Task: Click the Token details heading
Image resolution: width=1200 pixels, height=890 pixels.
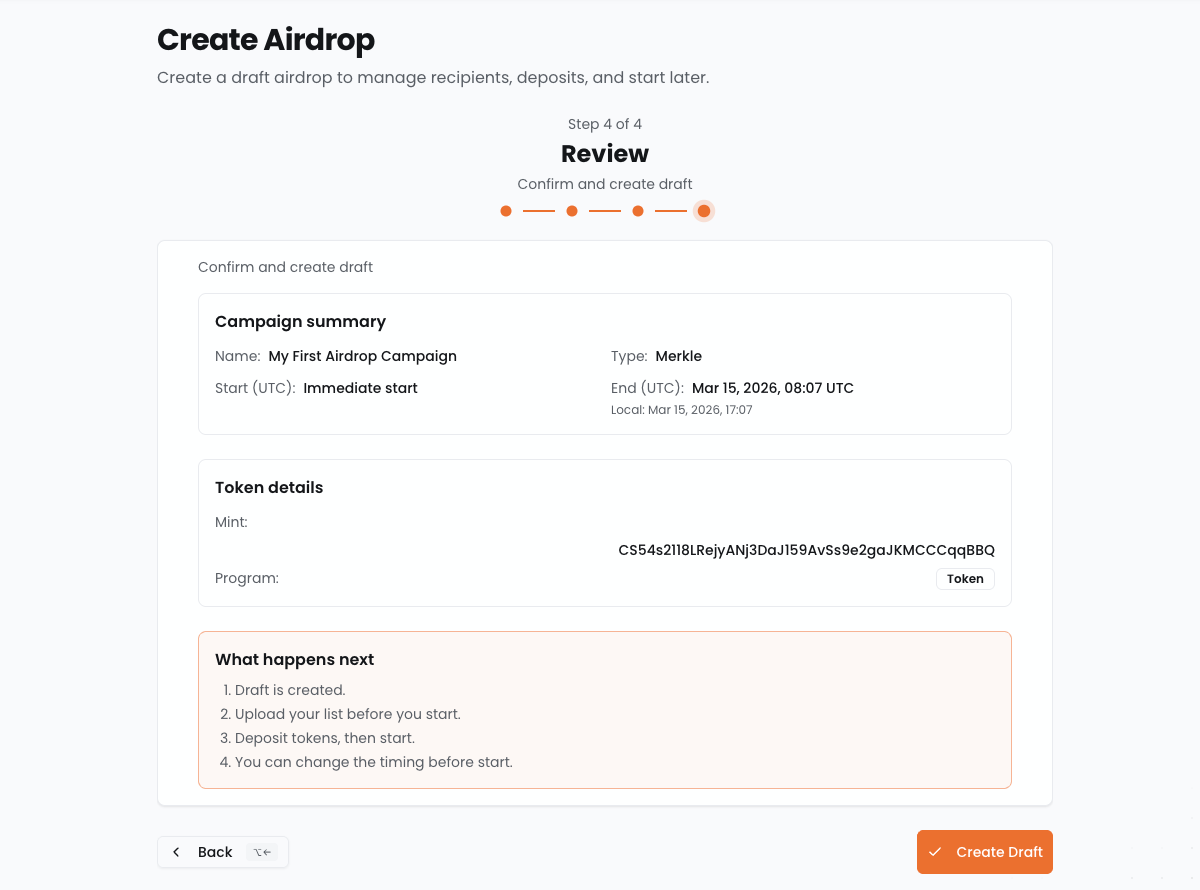Action: 269,488
